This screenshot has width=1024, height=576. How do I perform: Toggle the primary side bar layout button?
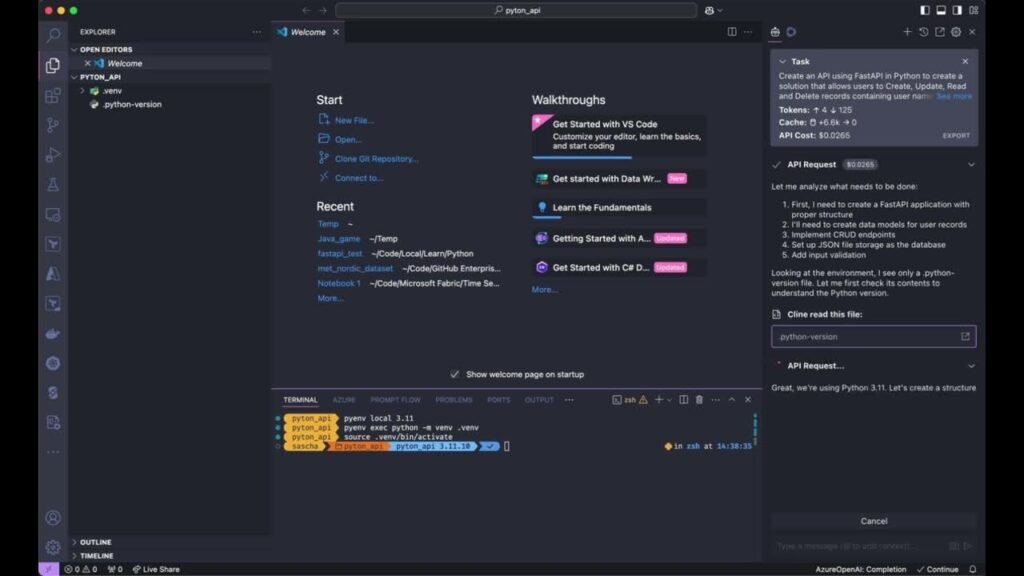pos(925,10)
